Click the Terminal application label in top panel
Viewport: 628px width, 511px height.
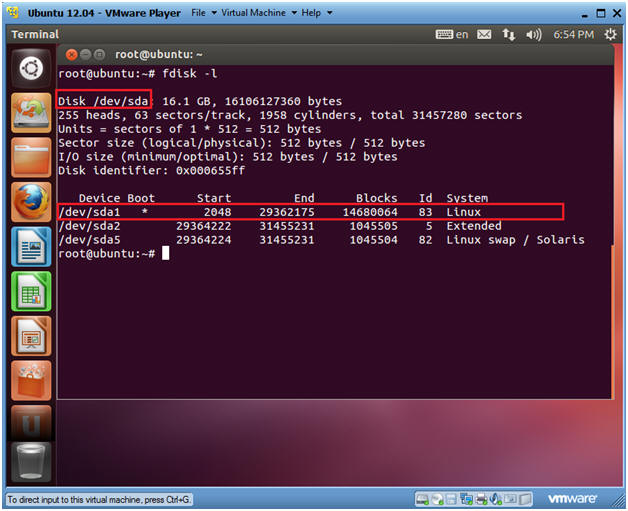[35, 34]
